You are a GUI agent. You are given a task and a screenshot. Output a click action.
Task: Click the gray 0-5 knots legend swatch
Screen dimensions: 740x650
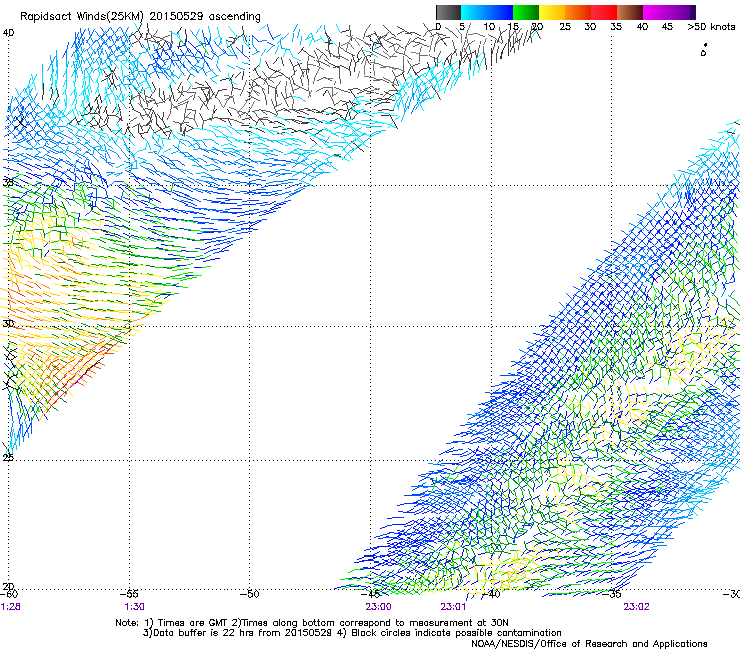point(448,12)
